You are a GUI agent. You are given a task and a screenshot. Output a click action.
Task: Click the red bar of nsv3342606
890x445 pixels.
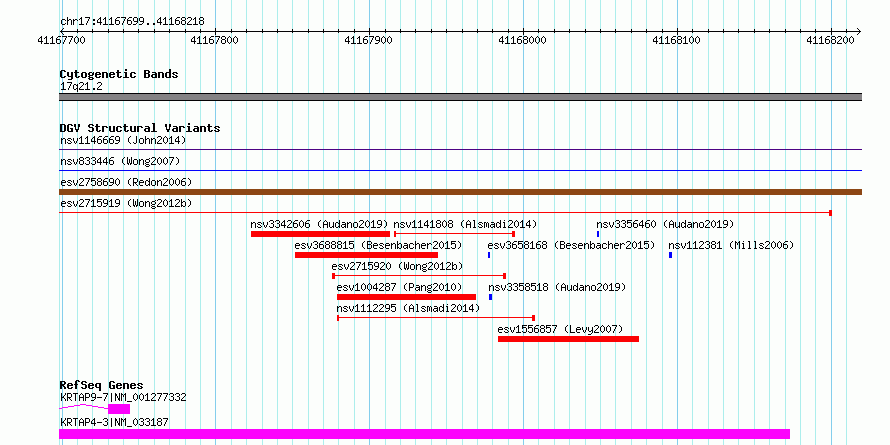(x=321, y=234)
